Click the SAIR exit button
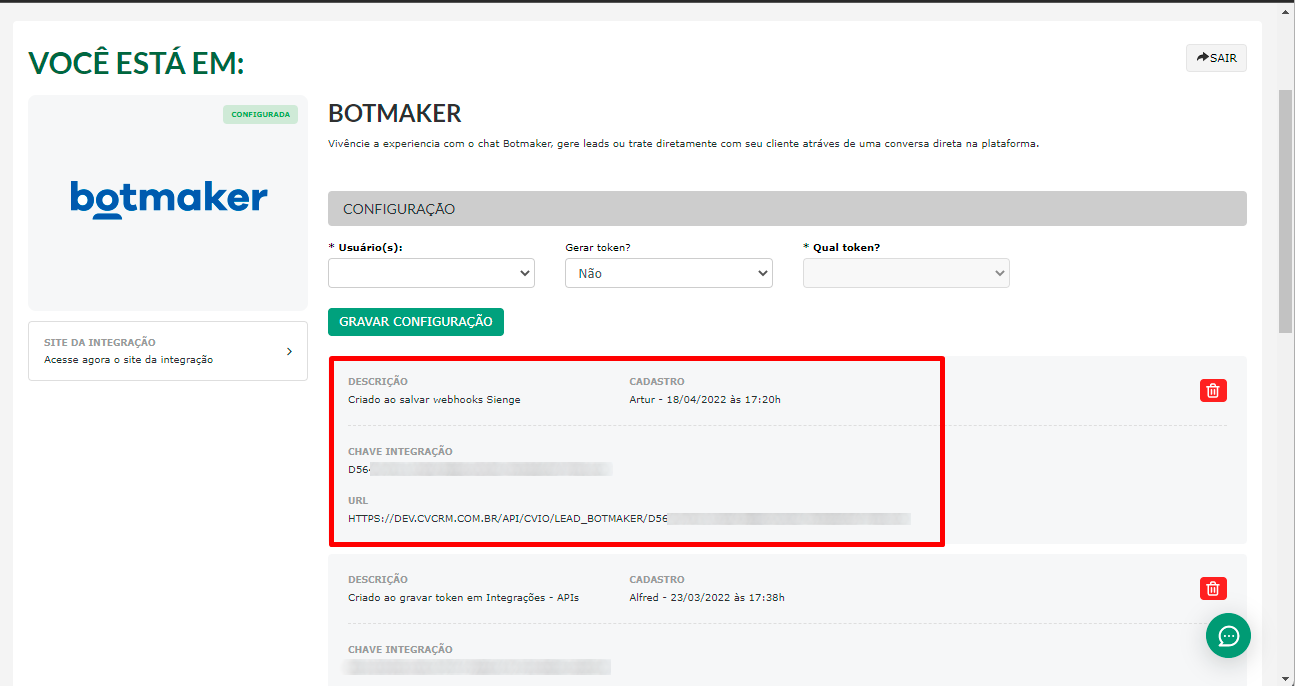The width and height of the screenshot is (1295, 686). click(x=1216, y=58)
